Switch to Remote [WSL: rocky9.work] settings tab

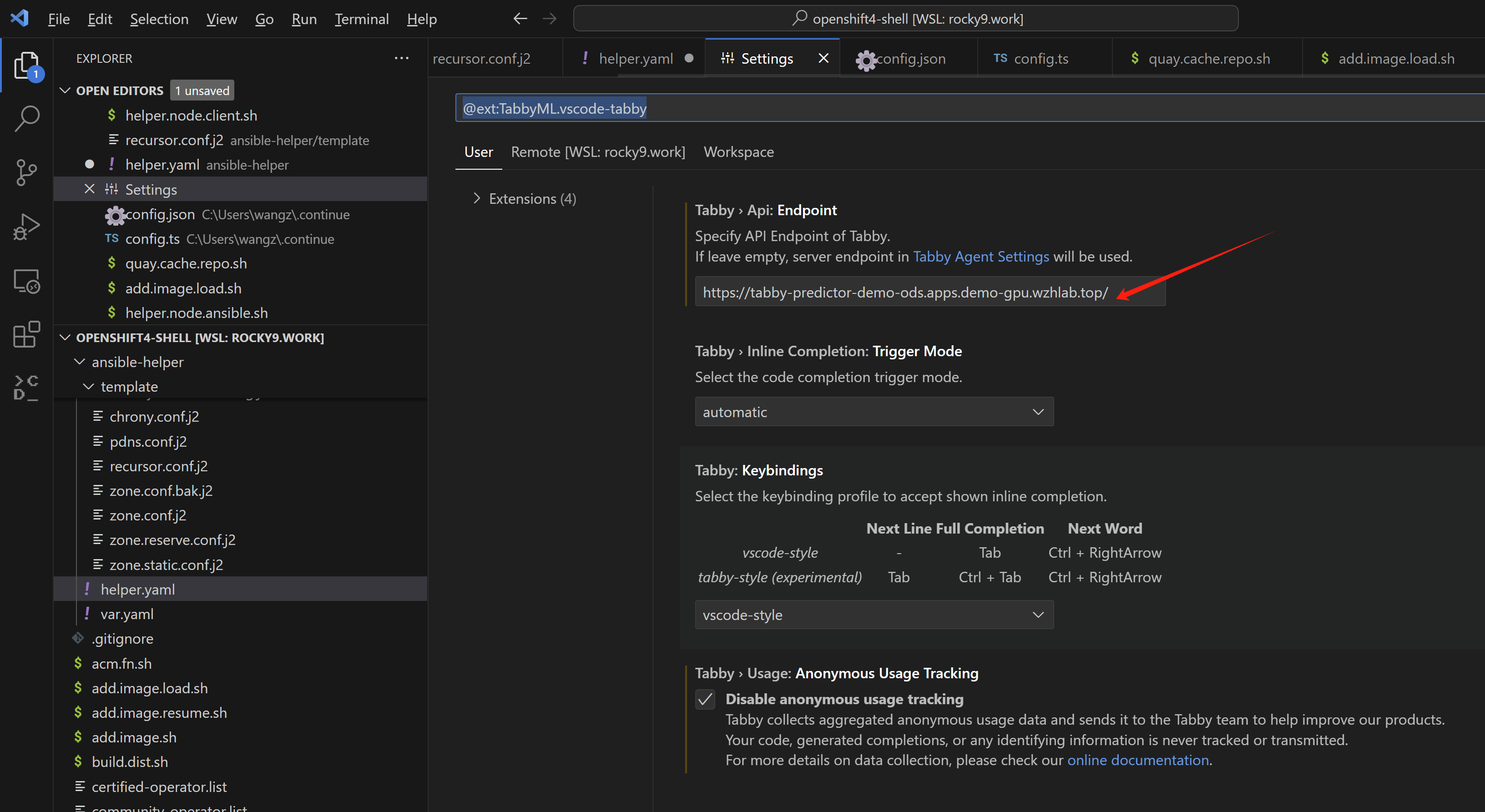(x=598, y=152)
